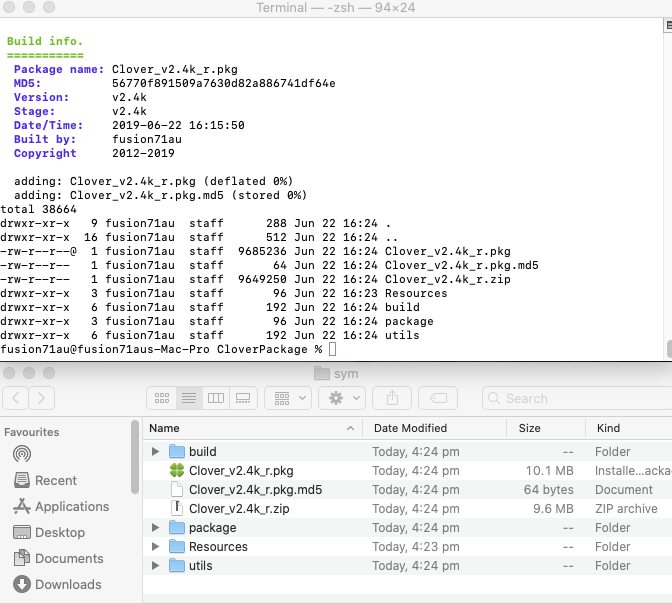
Task: Click Terminal split pane button
Action: point(668,26)
